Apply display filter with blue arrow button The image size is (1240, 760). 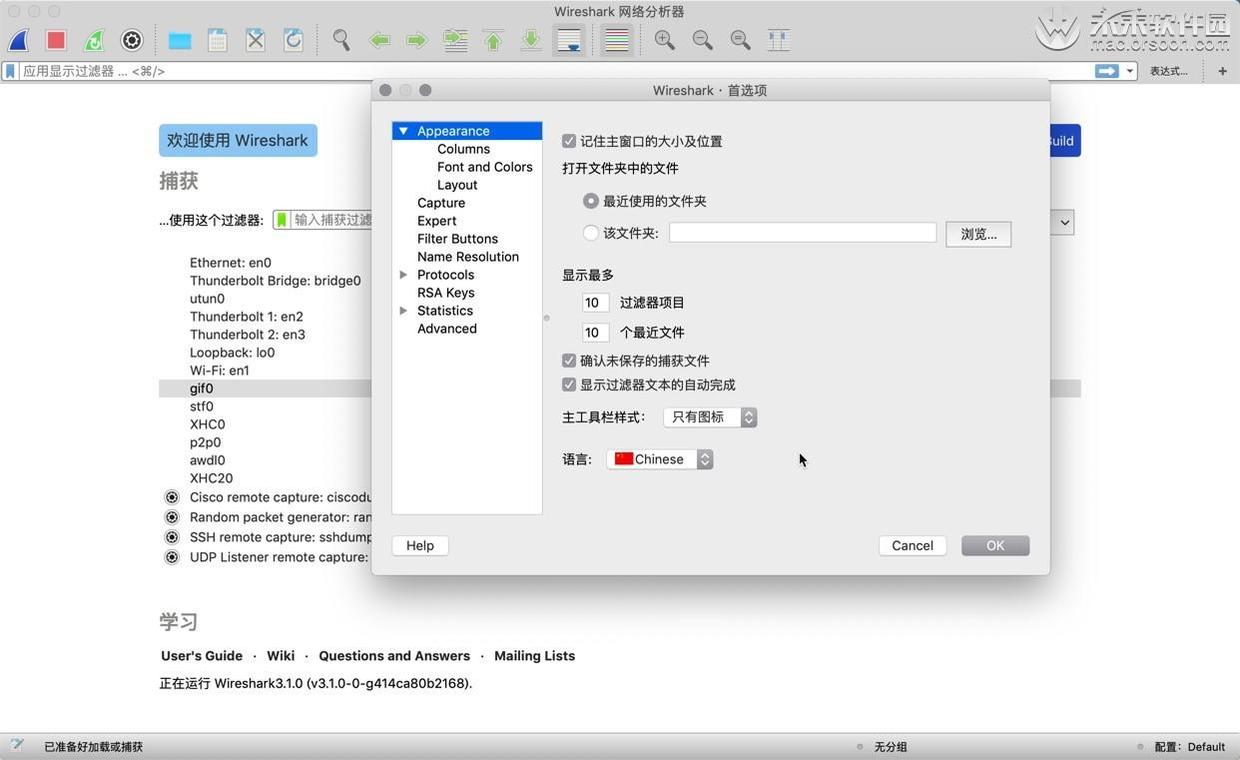point(1107,71)
